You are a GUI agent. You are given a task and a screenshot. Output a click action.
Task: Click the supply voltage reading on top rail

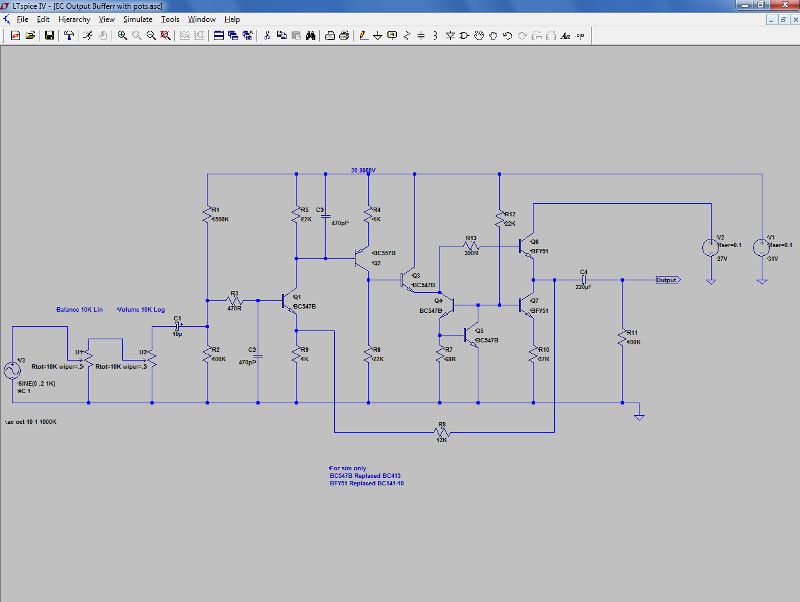click(x=363, y=170)
